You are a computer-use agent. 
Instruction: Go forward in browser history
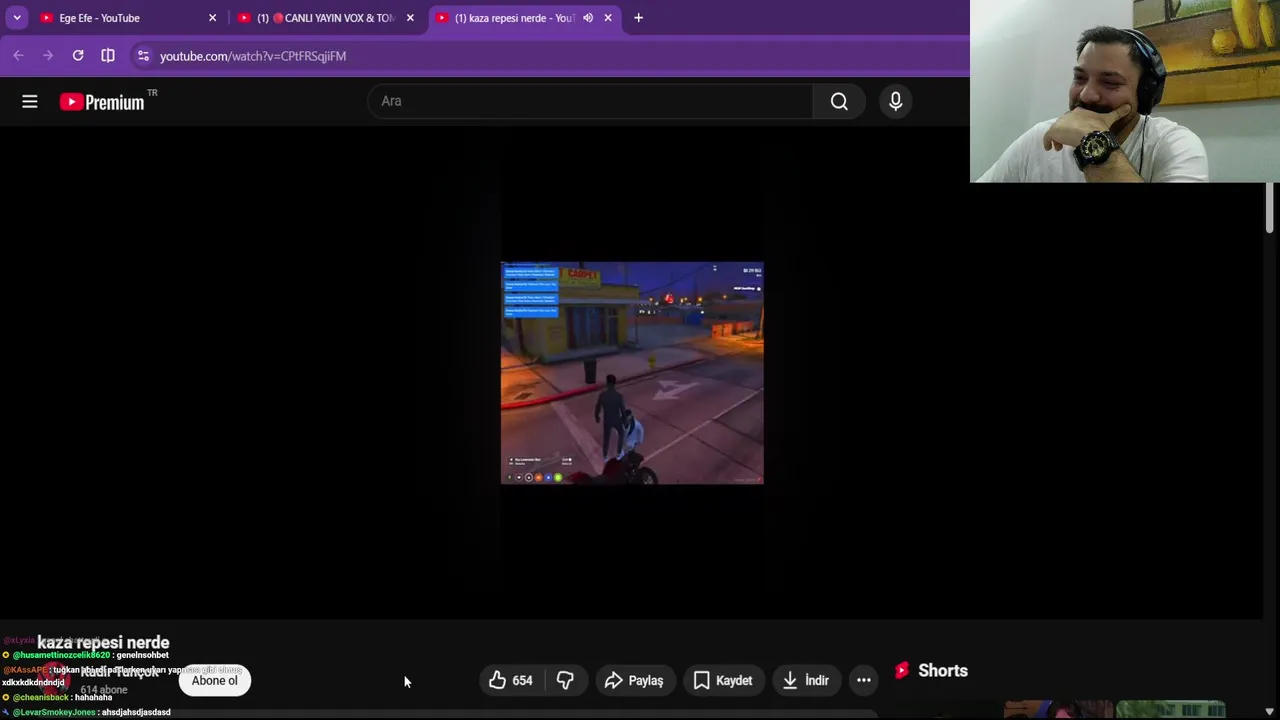[x=48, y=56]
